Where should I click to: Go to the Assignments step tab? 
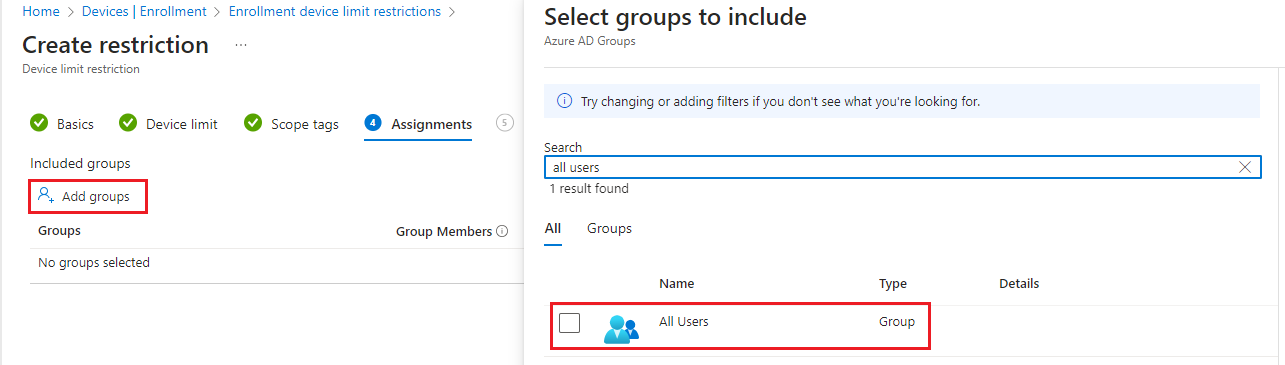(x=418, y=124)
